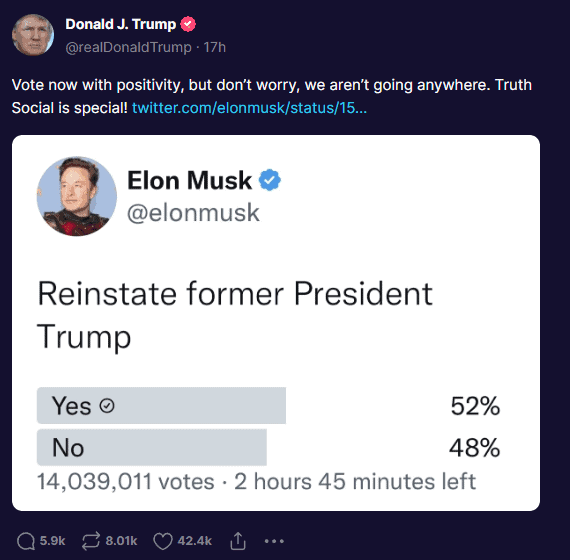Click the blue verified badge beside Elon Musk

[x=269, y=180]
